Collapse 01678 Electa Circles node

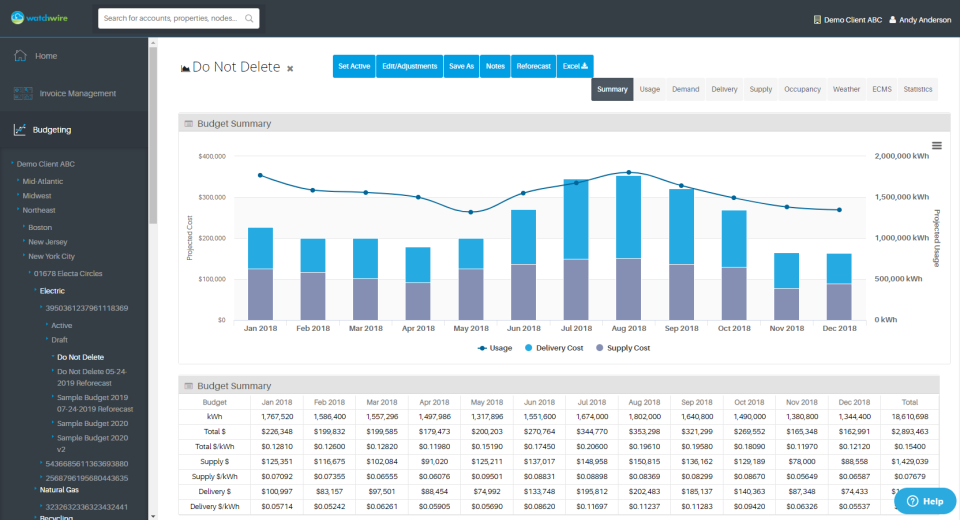[29, 273]
